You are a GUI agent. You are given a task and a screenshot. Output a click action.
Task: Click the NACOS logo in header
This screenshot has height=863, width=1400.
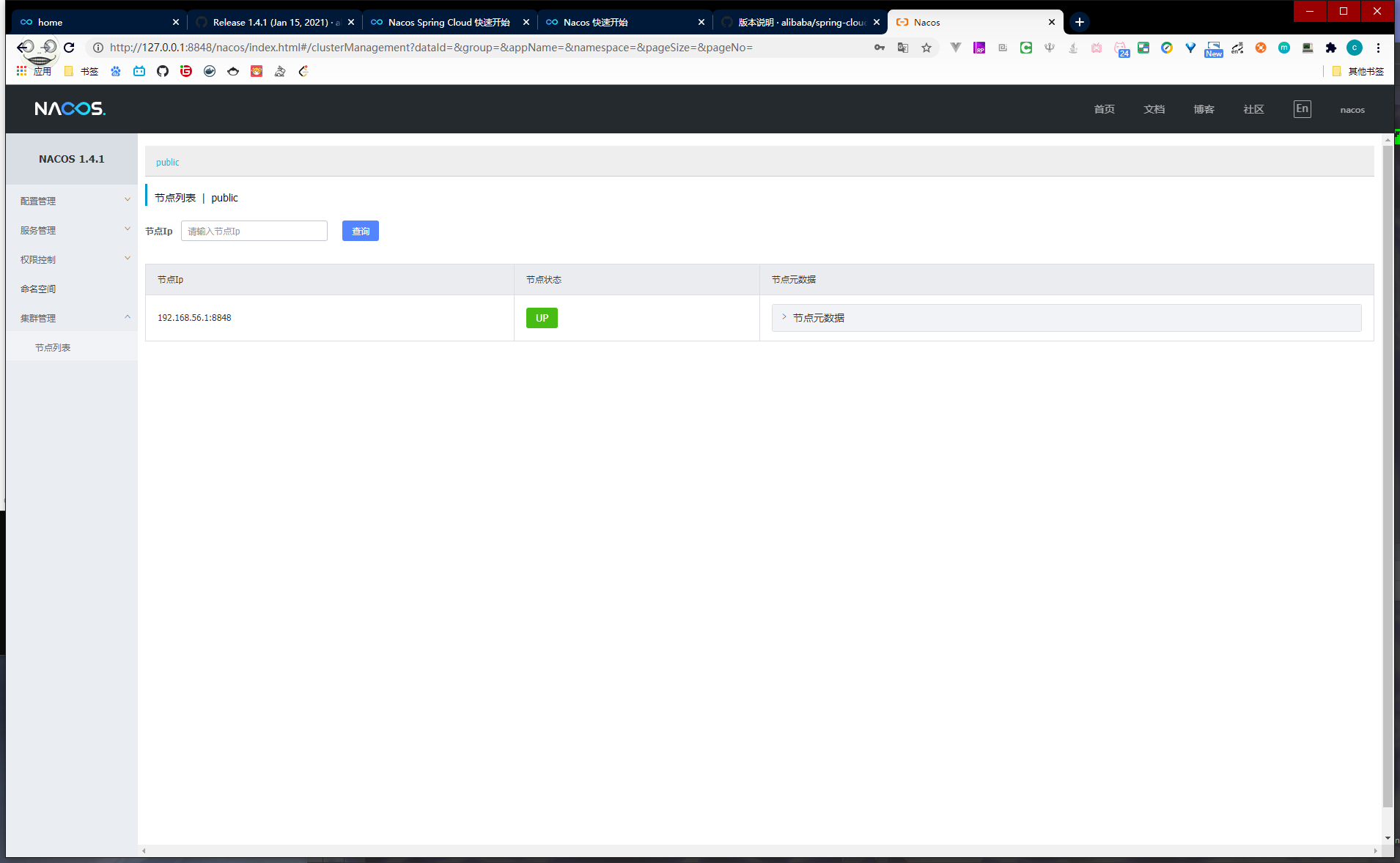pyautogui.click(x=70, y=108)
